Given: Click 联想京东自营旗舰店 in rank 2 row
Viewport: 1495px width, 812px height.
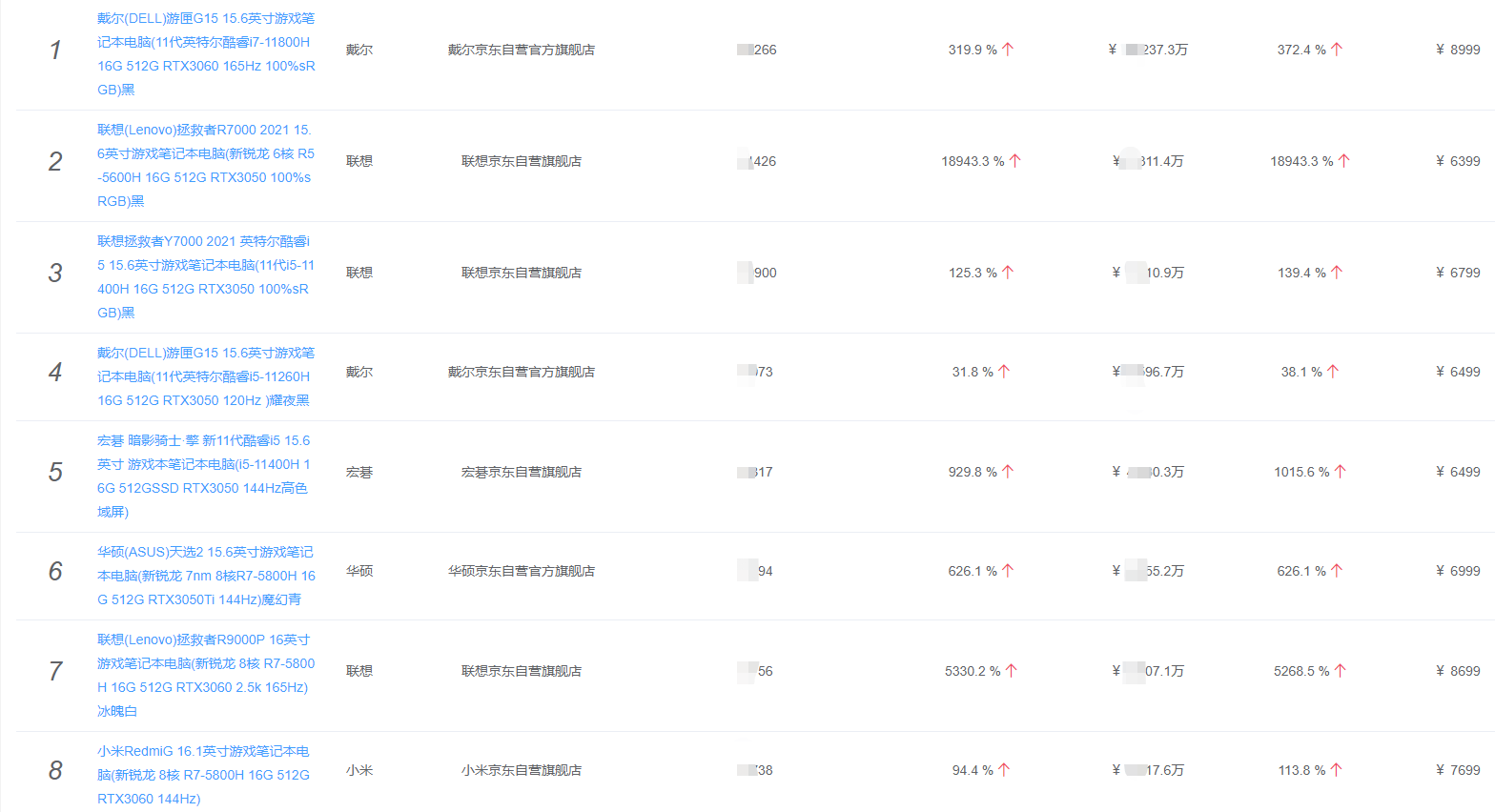Looking at the screenshot, I should tap(522, 161).
